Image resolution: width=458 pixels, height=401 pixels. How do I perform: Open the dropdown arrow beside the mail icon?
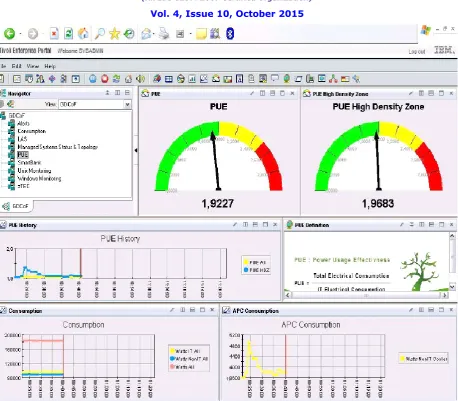pos(154,34)
